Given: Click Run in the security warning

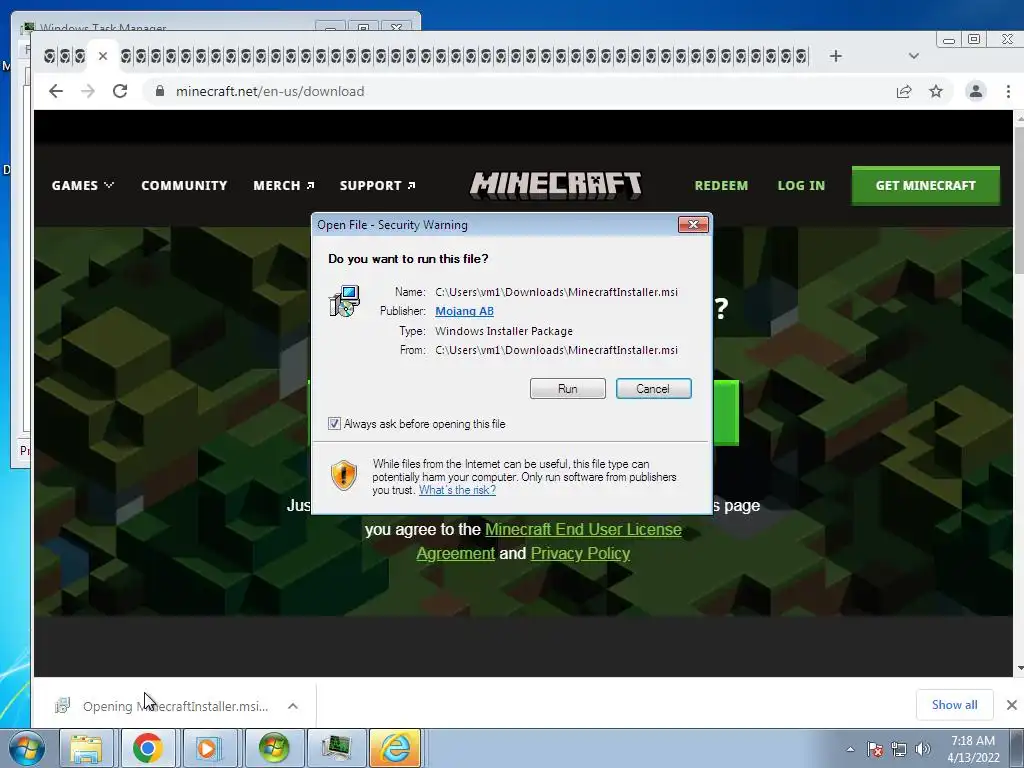Looking at the screenshot, I should coord(568,389).
